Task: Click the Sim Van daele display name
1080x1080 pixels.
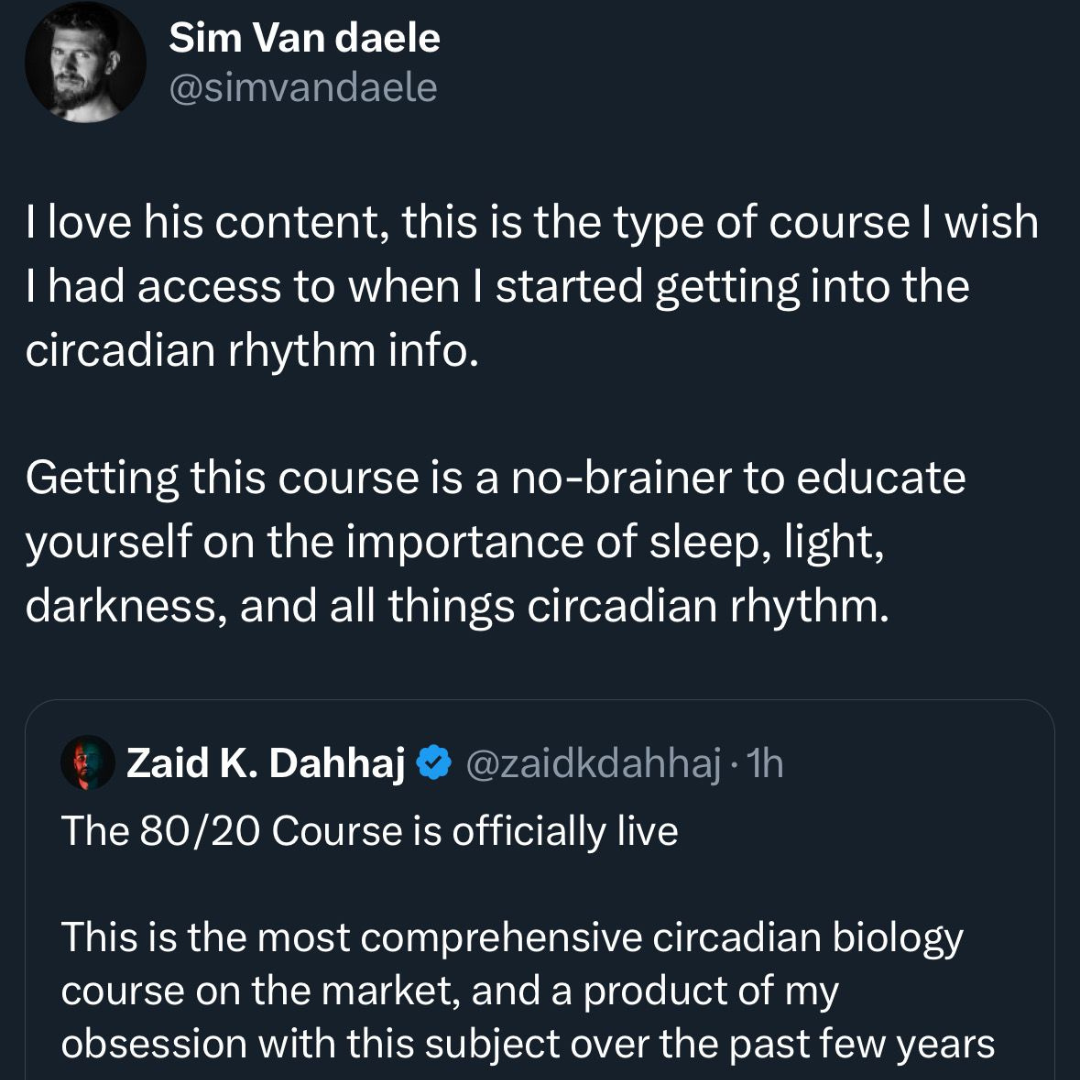Action: click(x=304, y=39)
